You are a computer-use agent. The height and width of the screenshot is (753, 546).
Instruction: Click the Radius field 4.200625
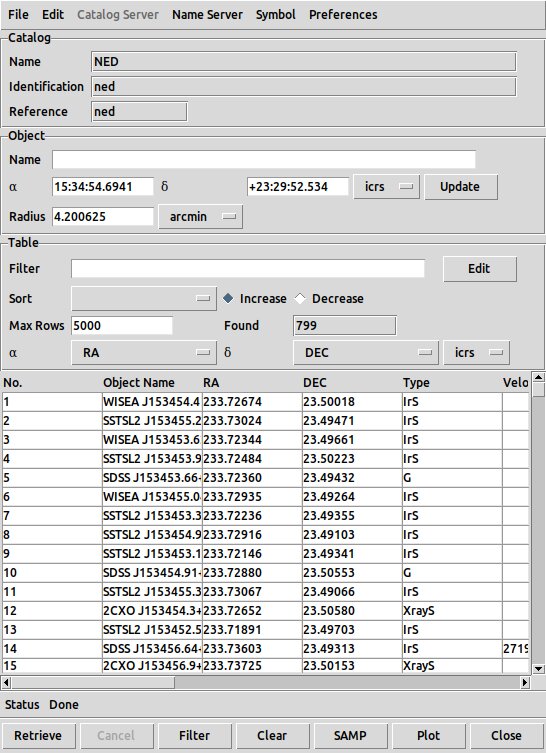click(x=103, y=217)
